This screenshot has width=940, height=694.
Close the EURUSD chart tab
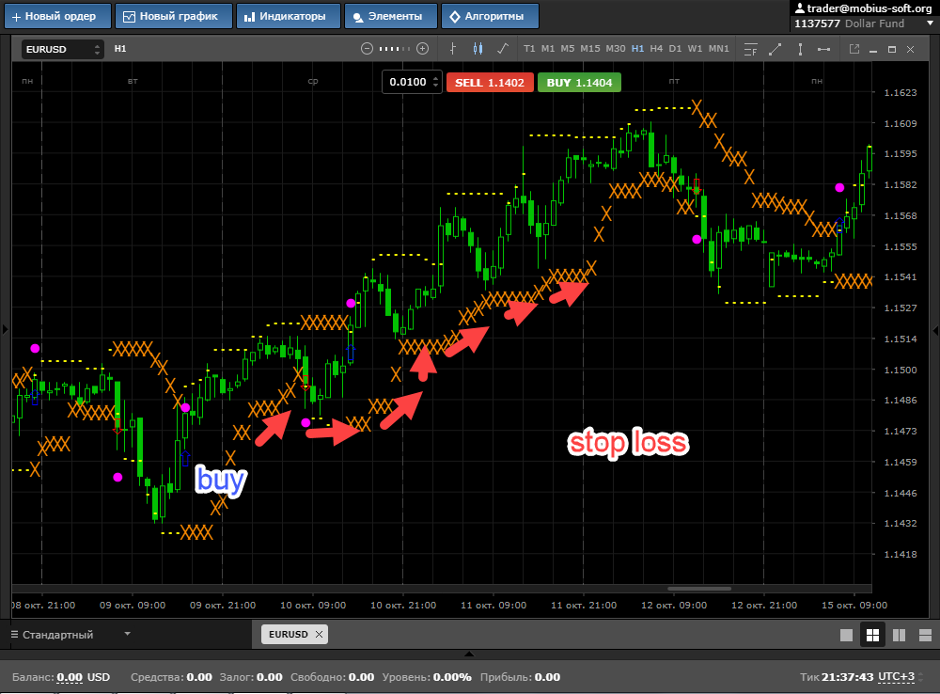[319, 634]
